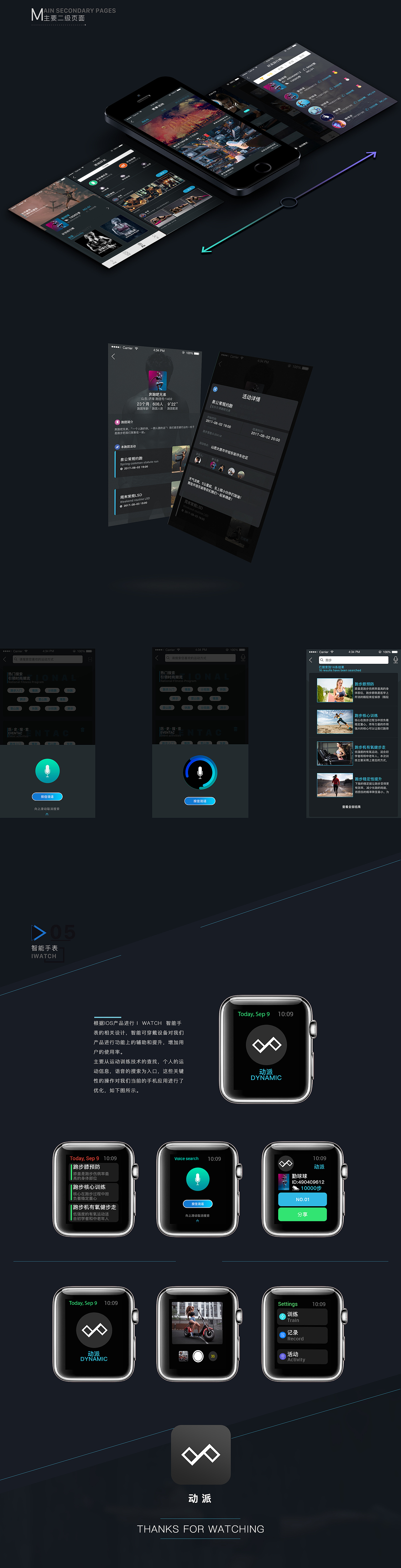Tap voice mic icon beside 跑步 search field

395,660
